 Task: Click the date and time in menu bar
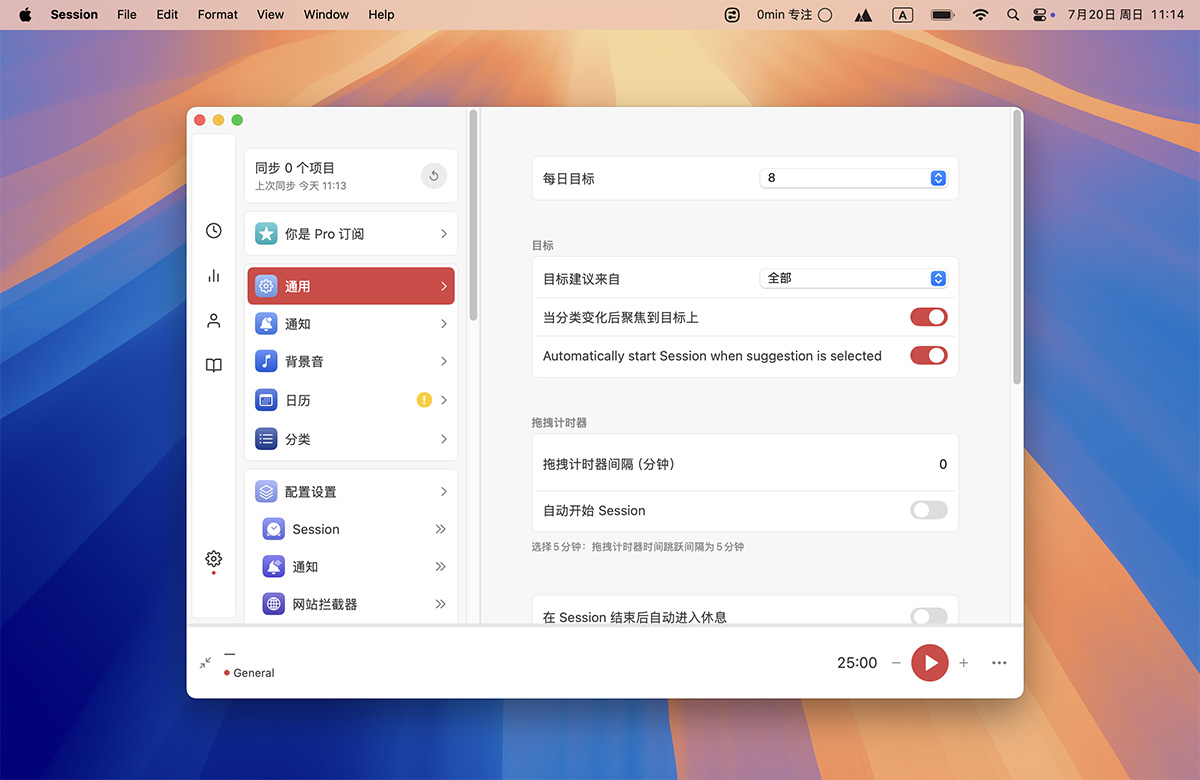pyautogui.click(x=1126, y=15)
